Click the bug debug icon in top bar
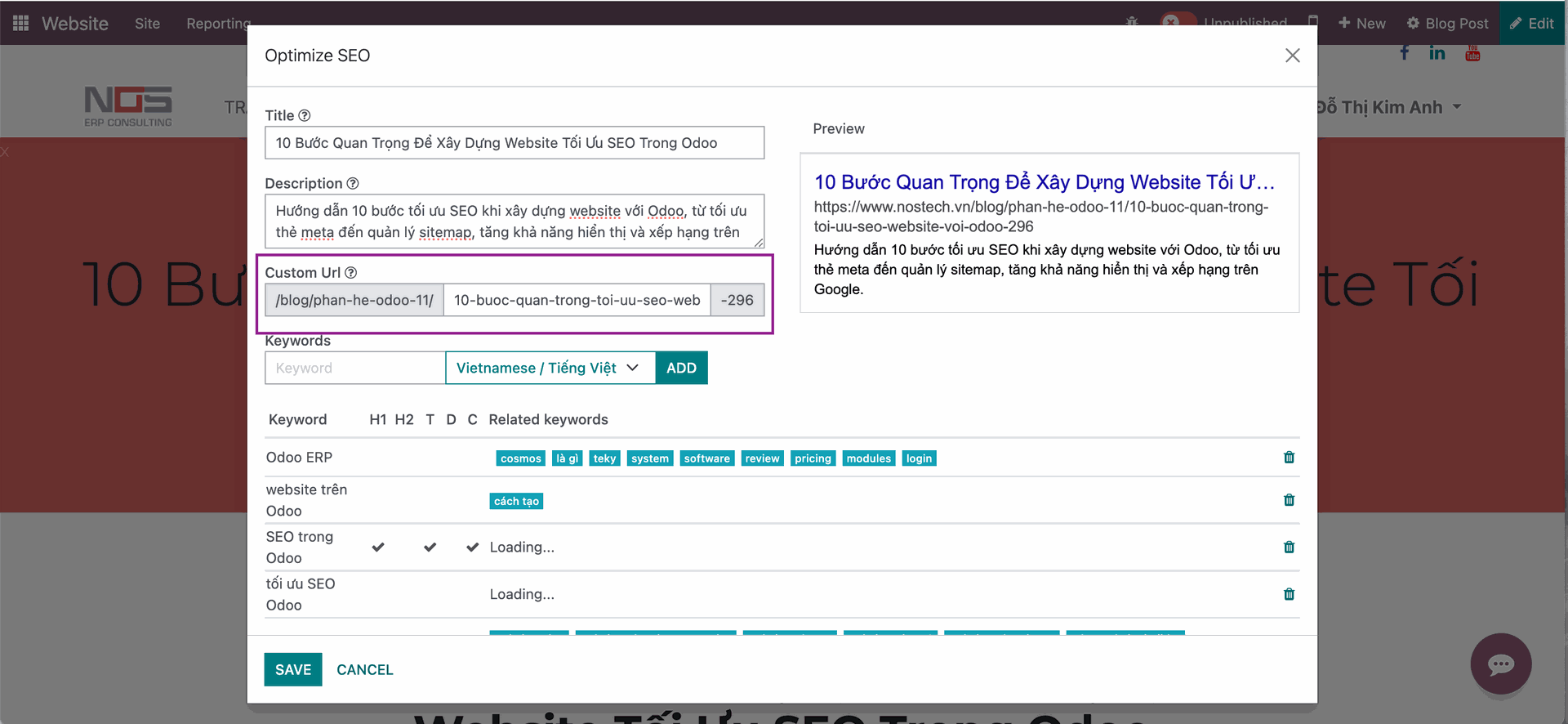The image size is (1568, 724). pos(1132,22)
